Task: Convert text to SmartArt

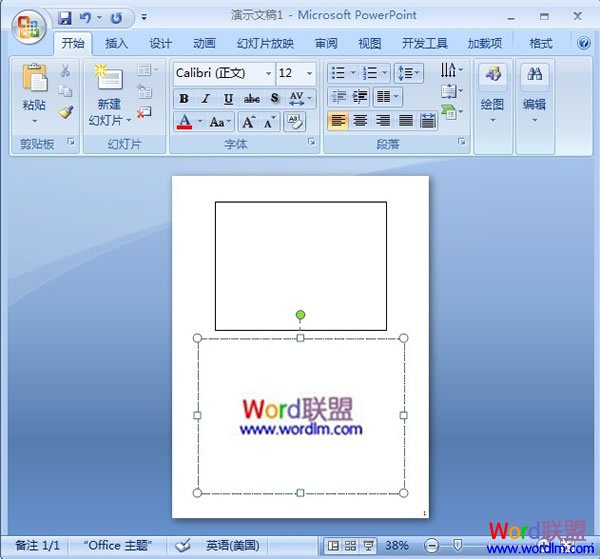Action: click(451, 112)
